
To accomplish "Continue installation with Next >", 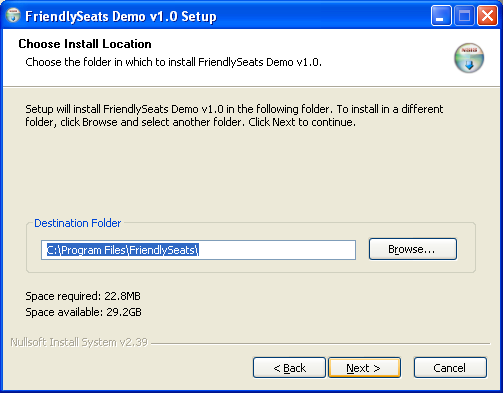I will (x=364, y=368).
